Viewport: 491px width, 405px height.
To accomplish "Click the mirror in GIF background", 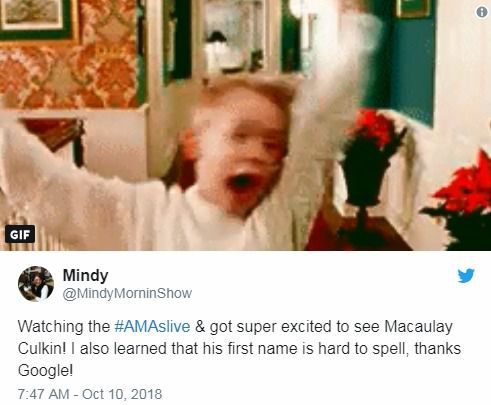I will coord(233,35).
